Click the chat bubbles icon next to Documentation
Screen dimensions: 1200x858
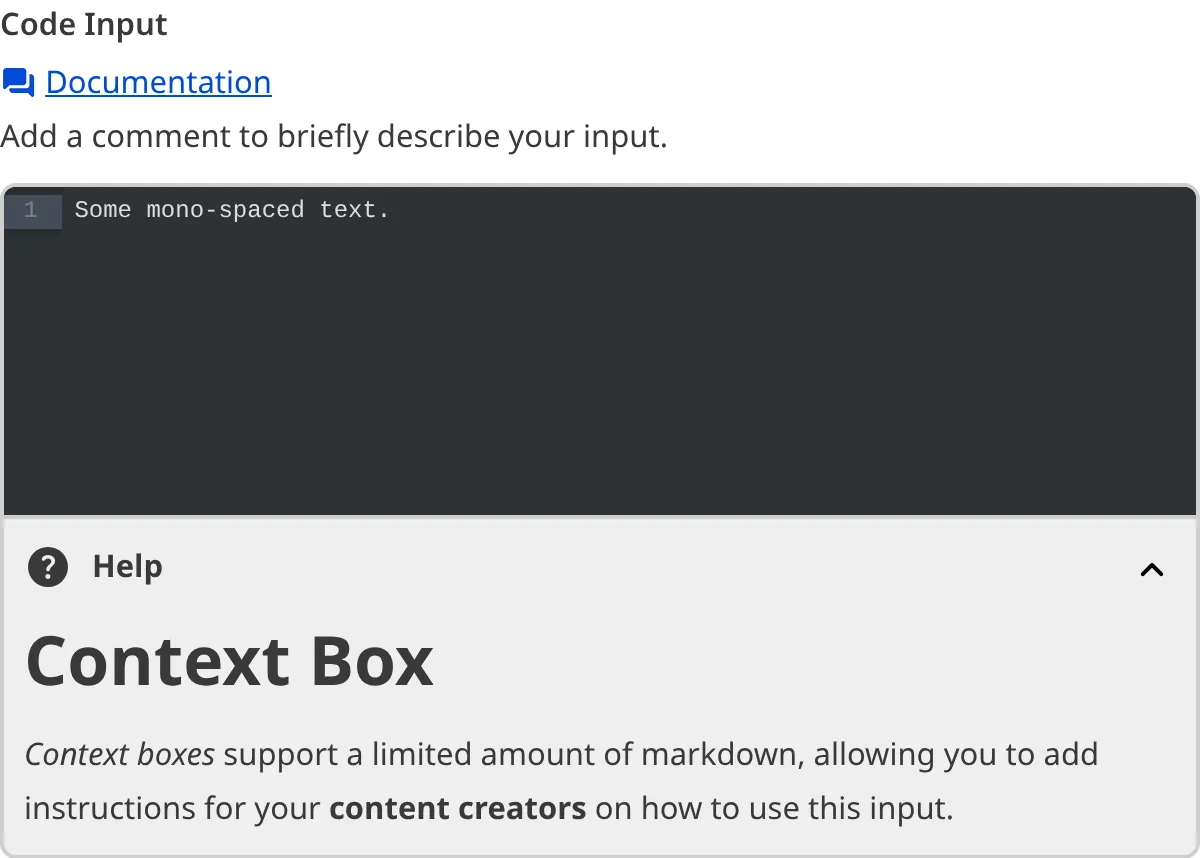pos(18,82)
